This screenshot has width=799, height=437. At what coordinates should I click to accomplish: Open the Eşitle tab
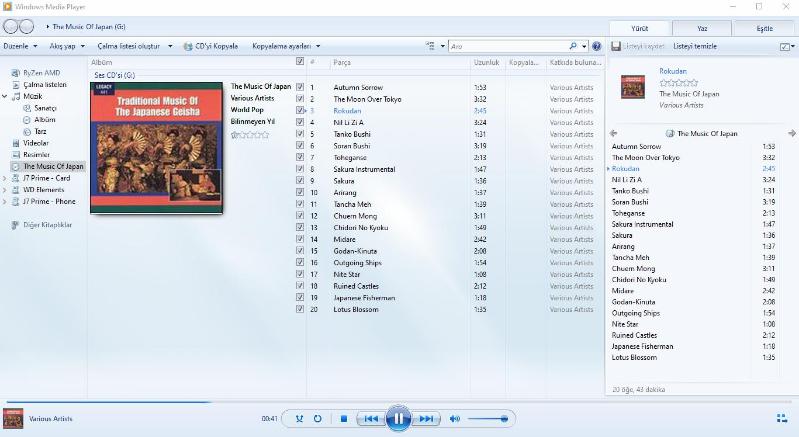(767, 28)
